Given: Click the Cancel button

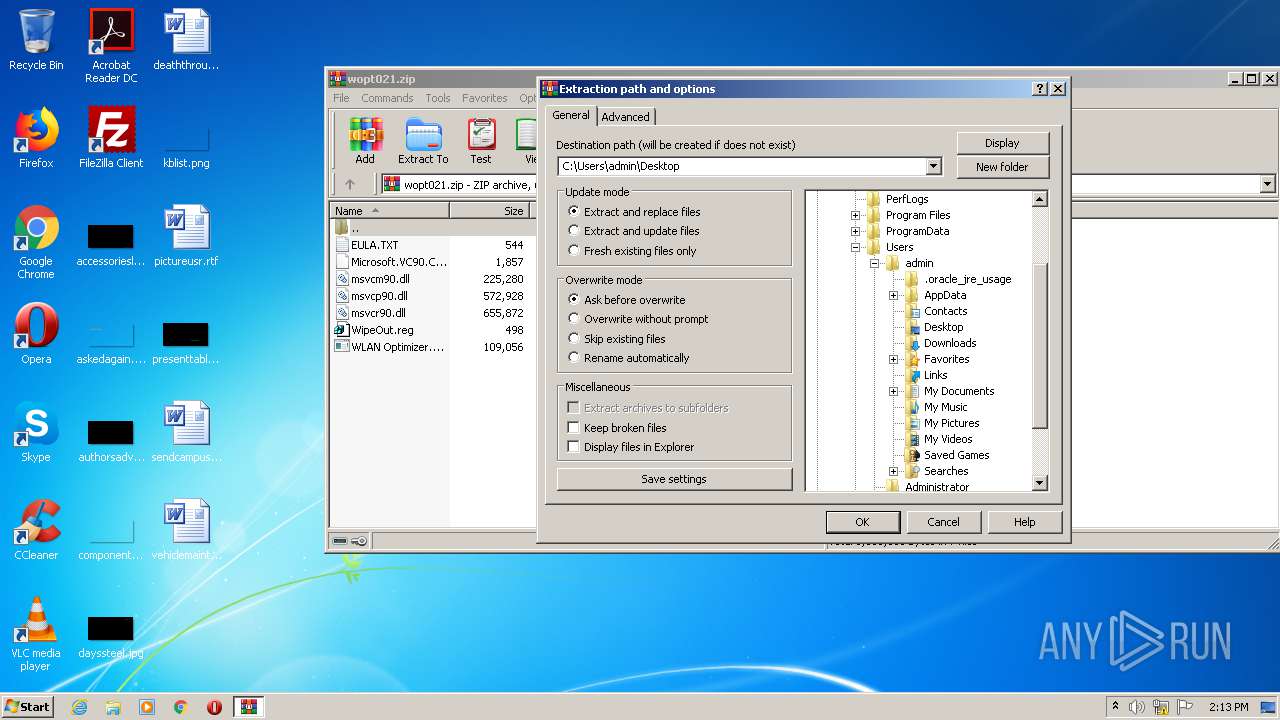Looking at the screenshot, I should tap(943, 522).
